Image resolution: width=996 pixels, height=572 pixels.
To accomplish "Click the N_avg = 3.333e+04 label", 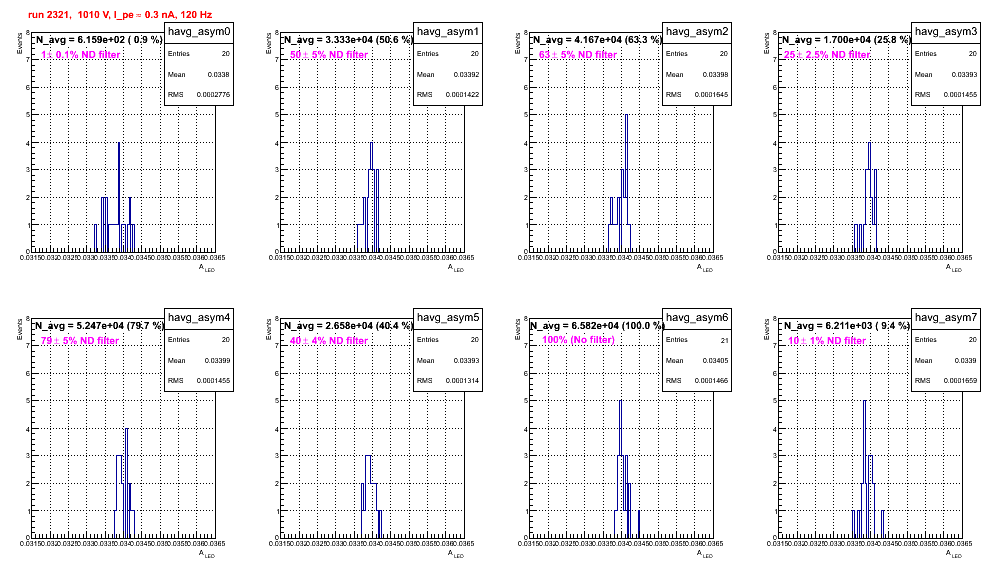I will coord(347,40).
